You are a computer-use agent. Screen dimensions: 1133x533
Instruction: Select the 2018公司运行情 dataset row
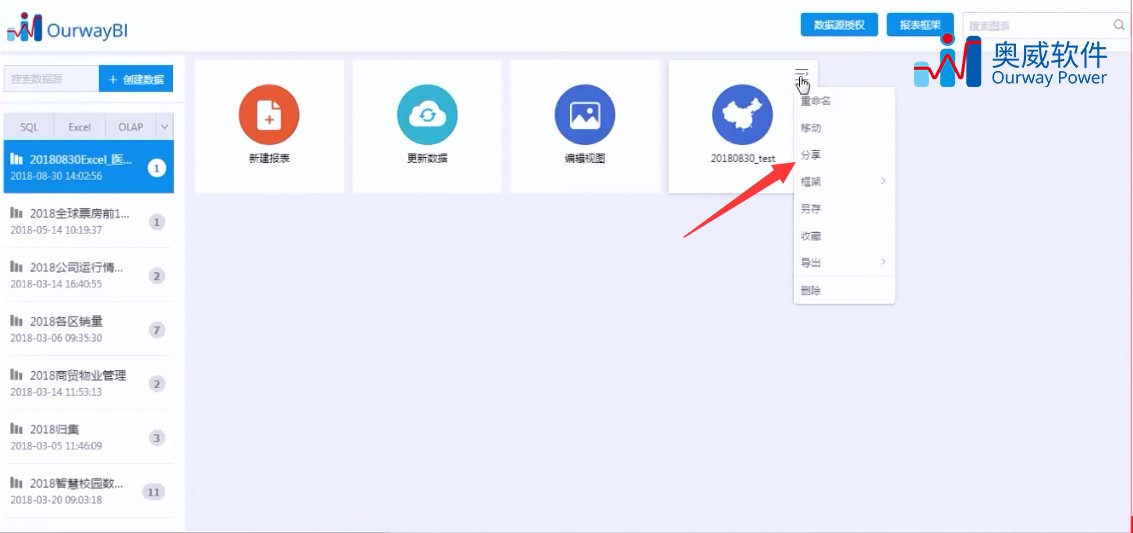[88, 275]
